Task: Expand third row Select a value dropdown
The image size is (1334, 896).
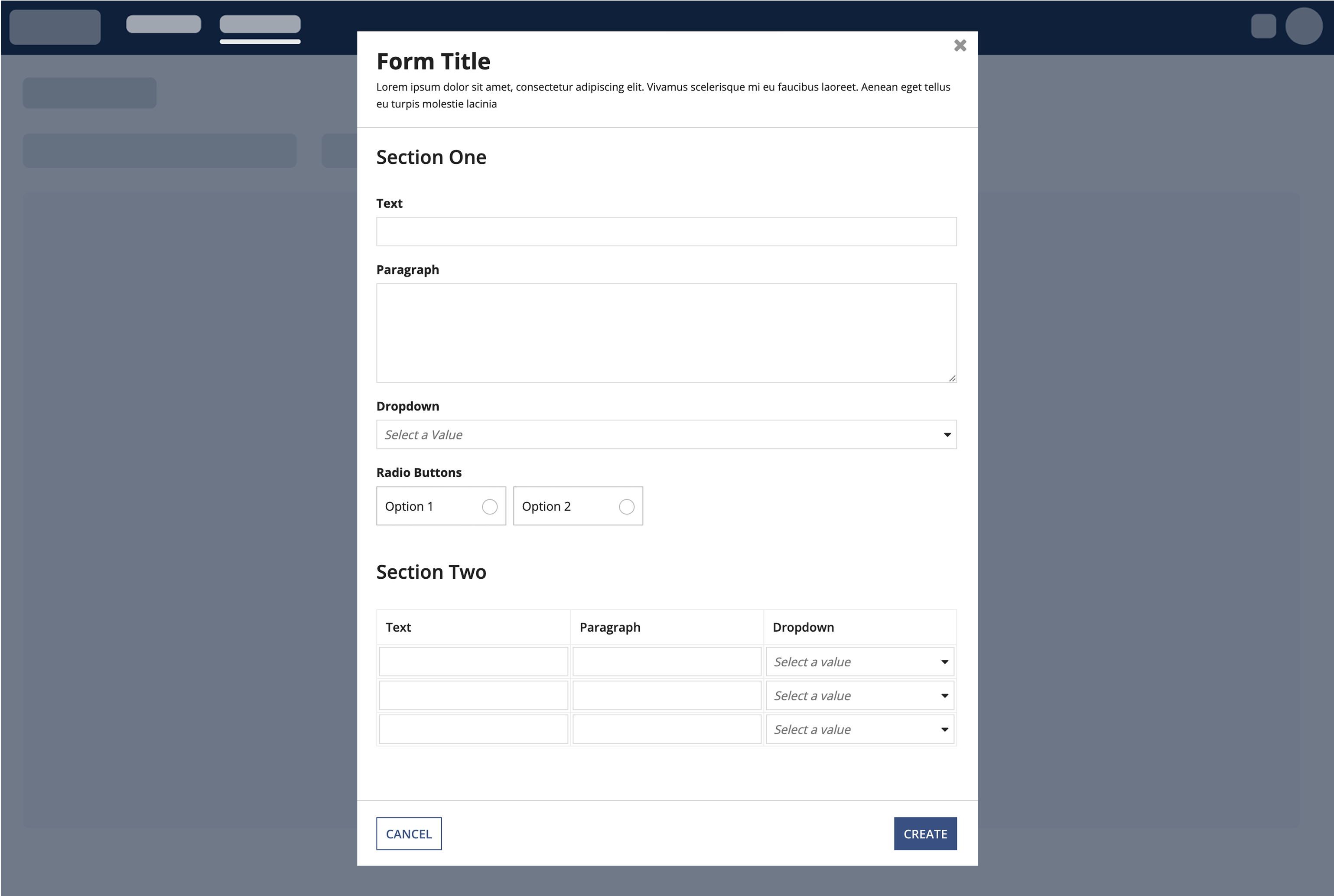Action: click(860, 729)
